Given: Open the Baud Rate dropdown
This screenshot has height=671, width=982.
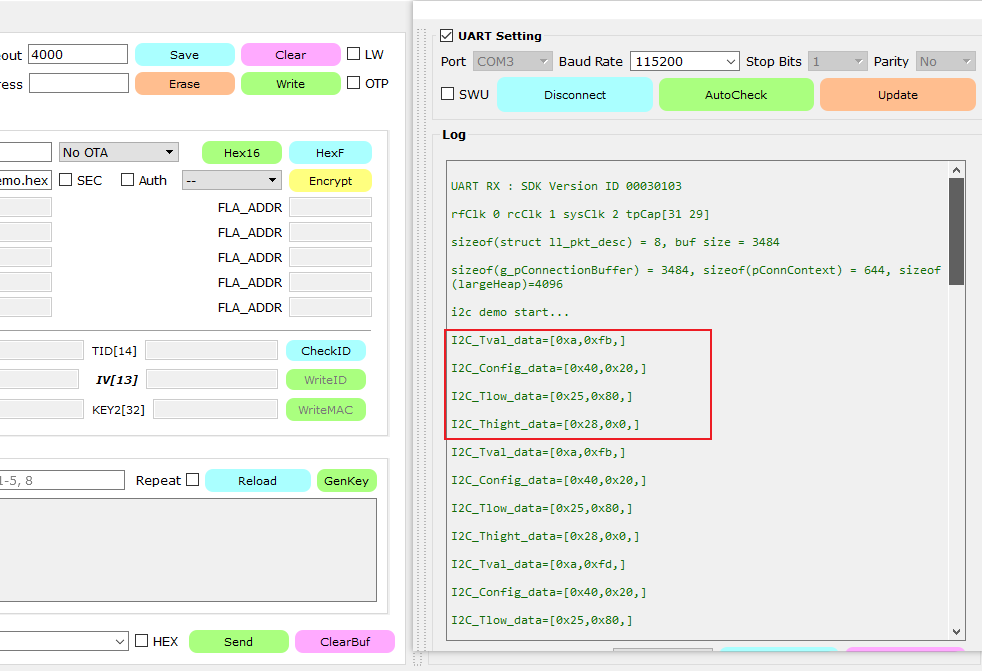Looking at the screenshot, I should click(x=684, y=61).
